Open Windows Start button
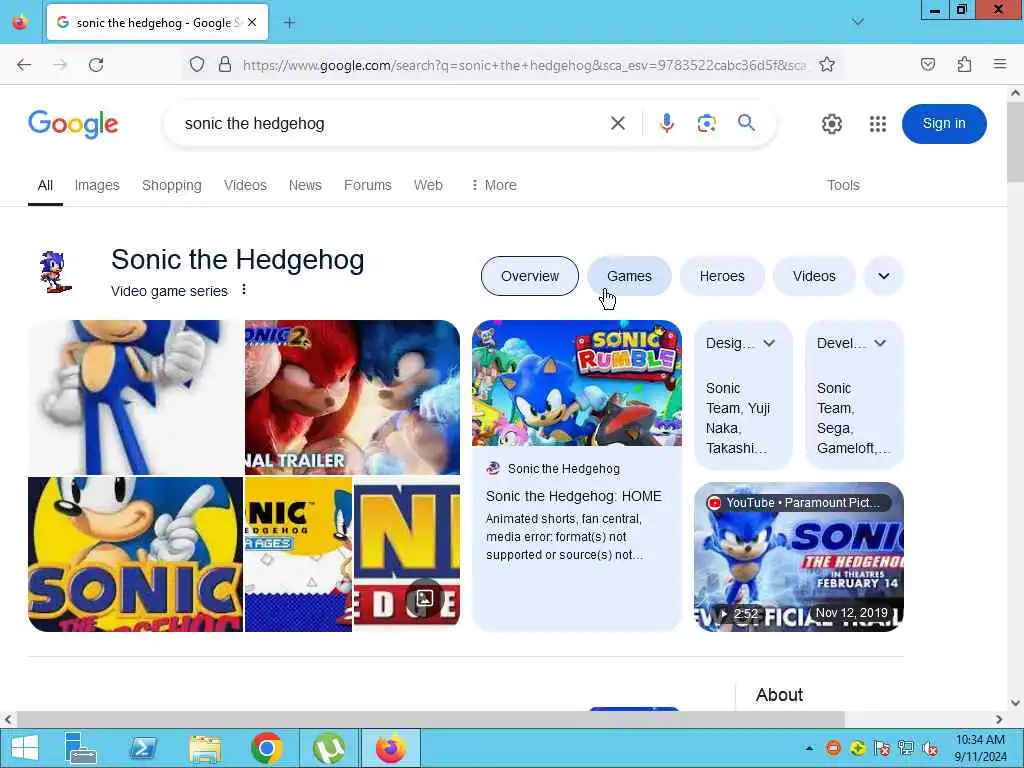The height and width of the screenshot is (768, 1024). 25,748
